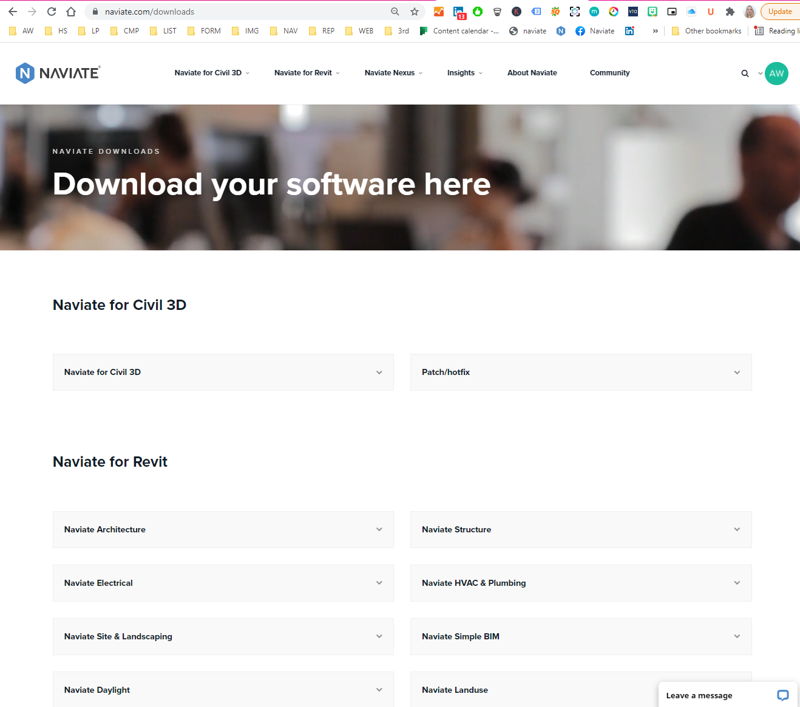
Task: Open the NAV bookmark folder
Action: tap(284, 31)
